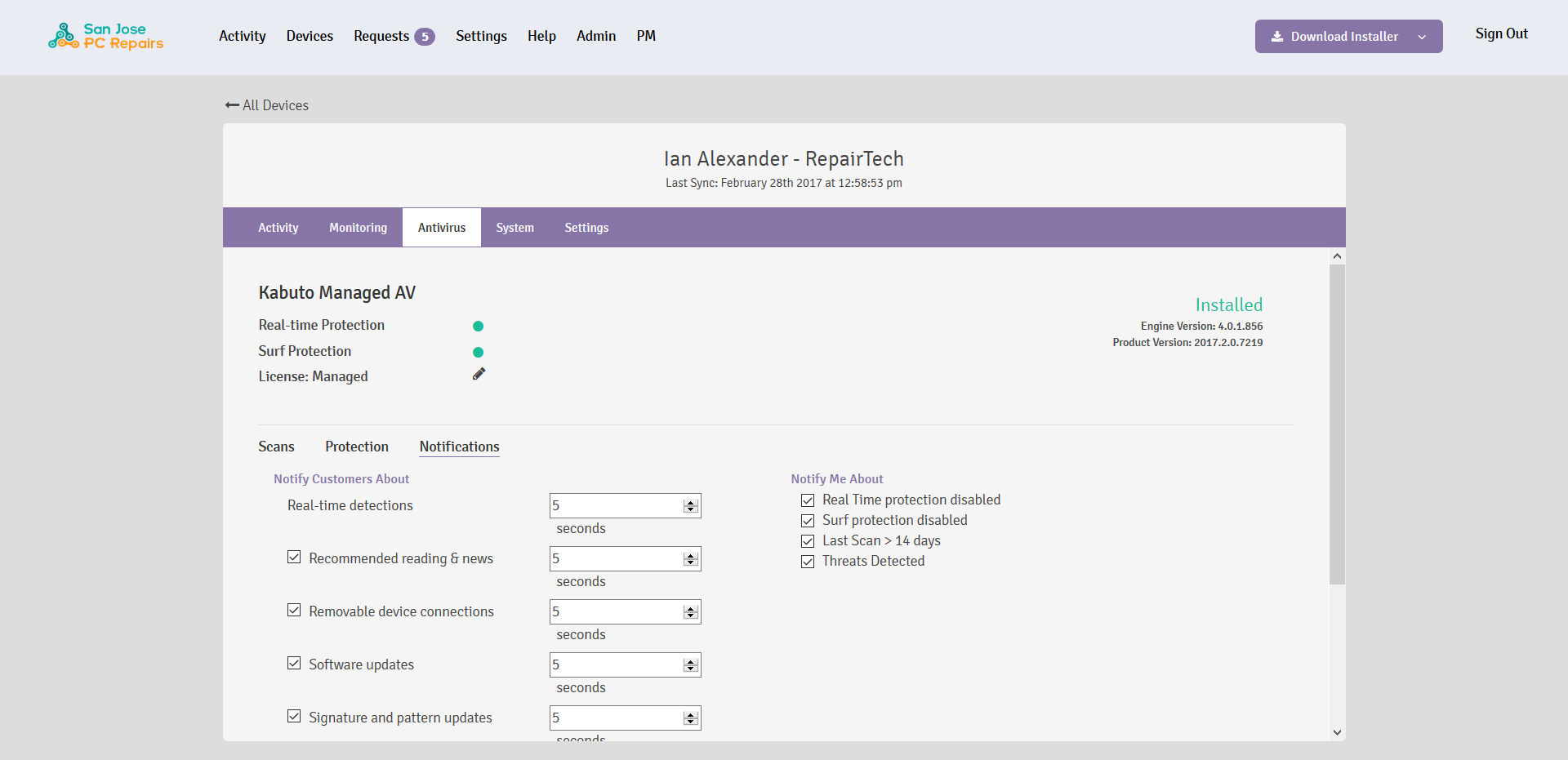Select the Notifications sub-tab
This screenshot has width=1568, height=760.
[x=460, y=447]
